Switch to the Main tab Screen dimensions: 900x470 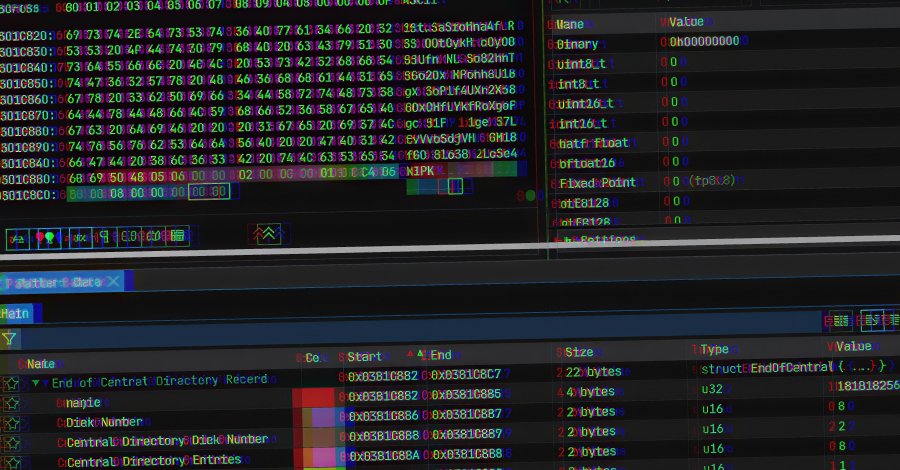click(x=17, y=314)
